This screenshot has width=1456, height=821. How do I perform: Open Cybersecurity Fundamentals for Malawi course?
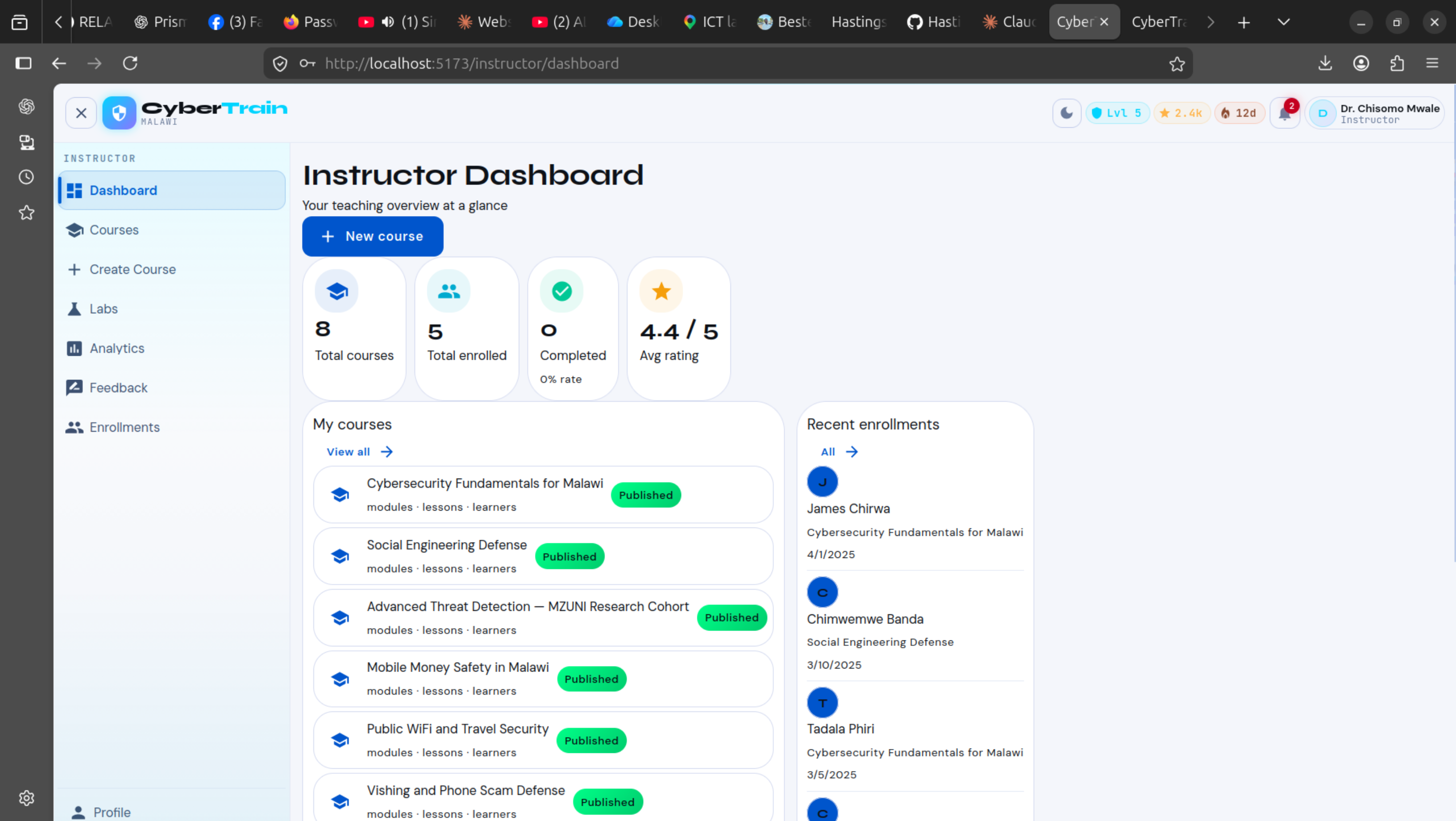pyautogui.click(x=543, y=495)
